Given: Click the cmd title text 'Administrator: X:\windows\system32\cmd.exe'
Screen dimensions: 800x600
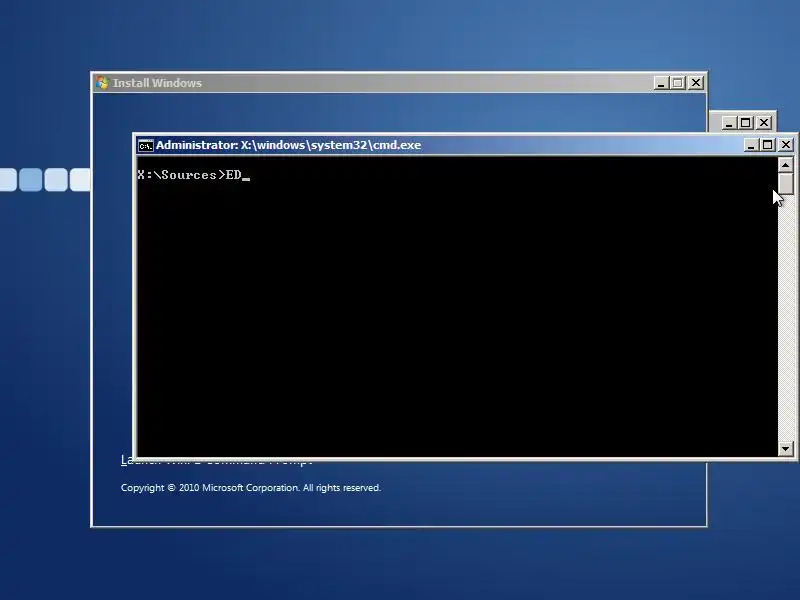Looking at the screenshot, I should [288, 145].
